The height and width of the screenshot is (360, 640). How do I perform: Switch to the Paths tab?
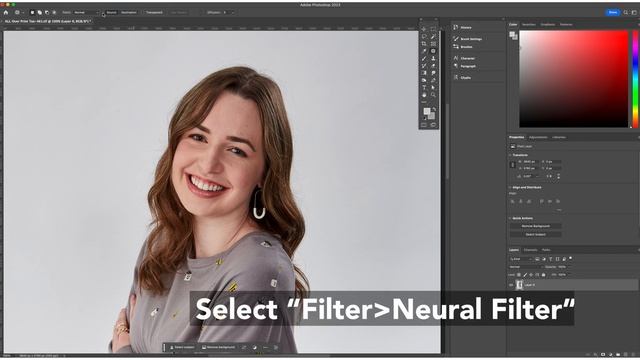point(546,250)
